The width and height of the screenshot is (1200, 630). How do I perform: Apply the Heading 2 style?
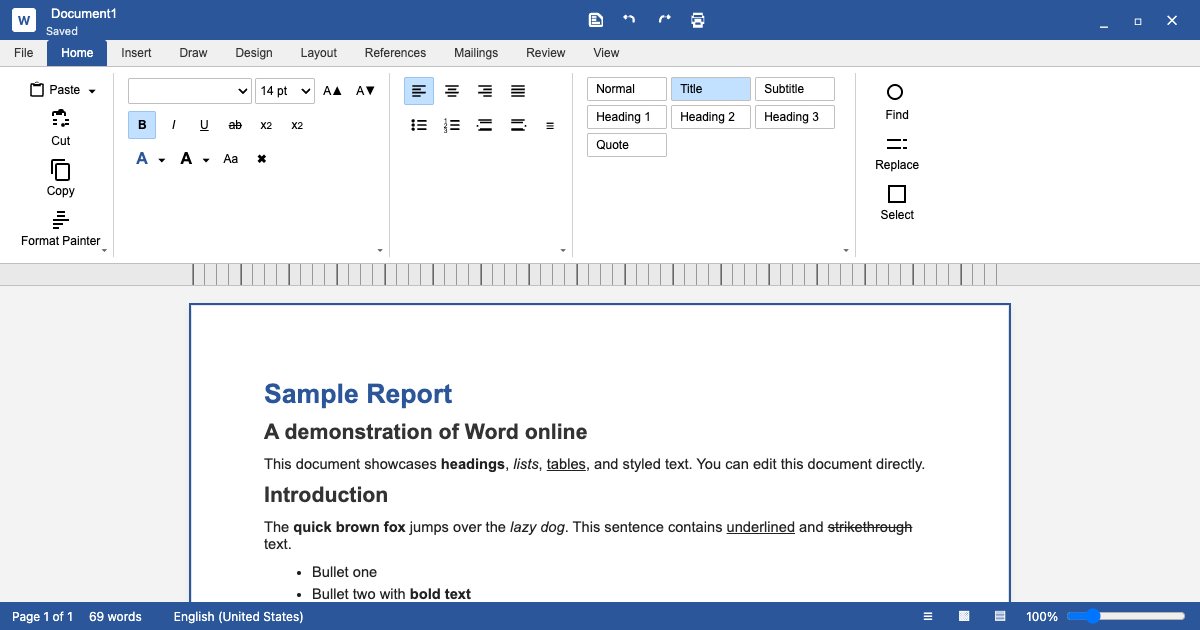pyautogui.click(x=711, y=117)
